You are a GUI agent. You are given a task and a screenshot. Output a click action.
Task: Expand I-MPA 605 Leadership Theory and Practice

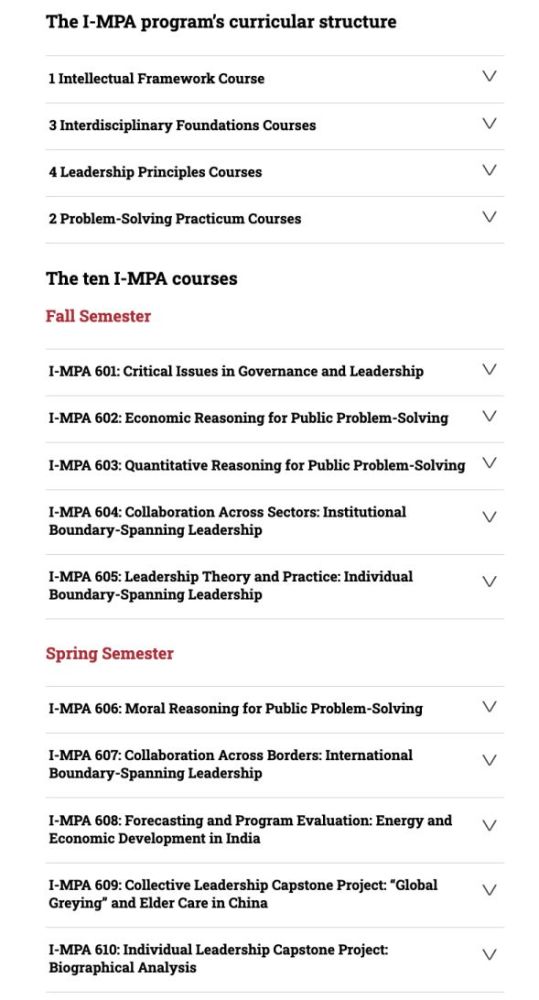[x=274, y=585]
